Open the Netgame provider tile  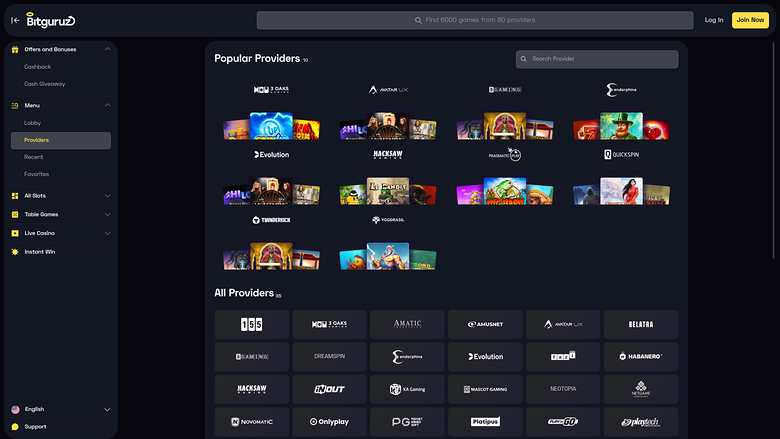click(641, 389)
